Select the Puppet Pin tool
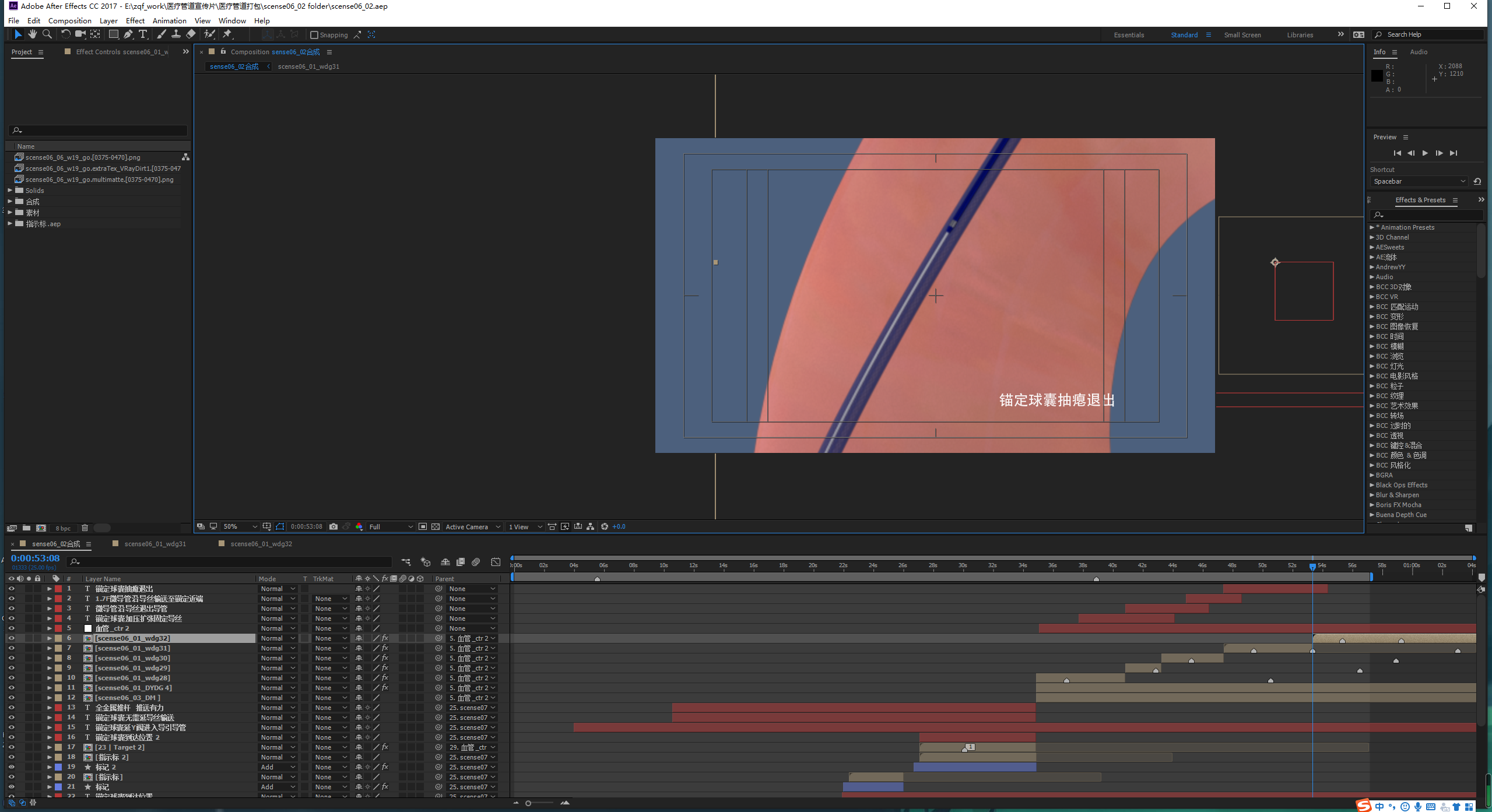 [227, 35]
